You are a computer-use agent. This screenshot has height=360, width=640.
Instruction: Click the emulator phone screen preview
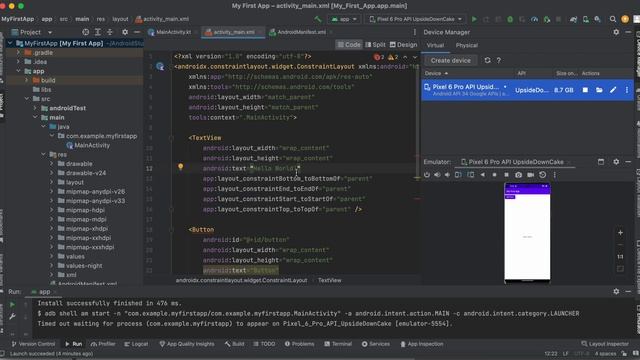point(527,232)
